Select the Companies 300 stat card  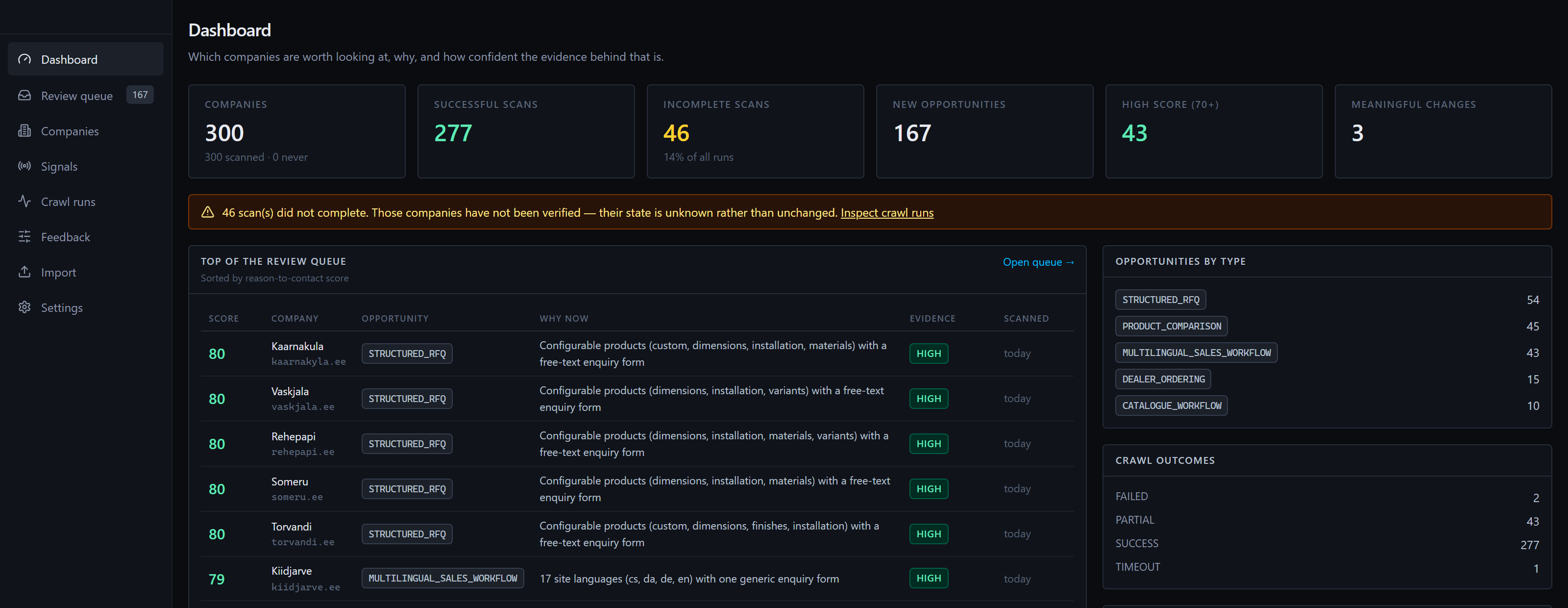click(x=297, y=131)
